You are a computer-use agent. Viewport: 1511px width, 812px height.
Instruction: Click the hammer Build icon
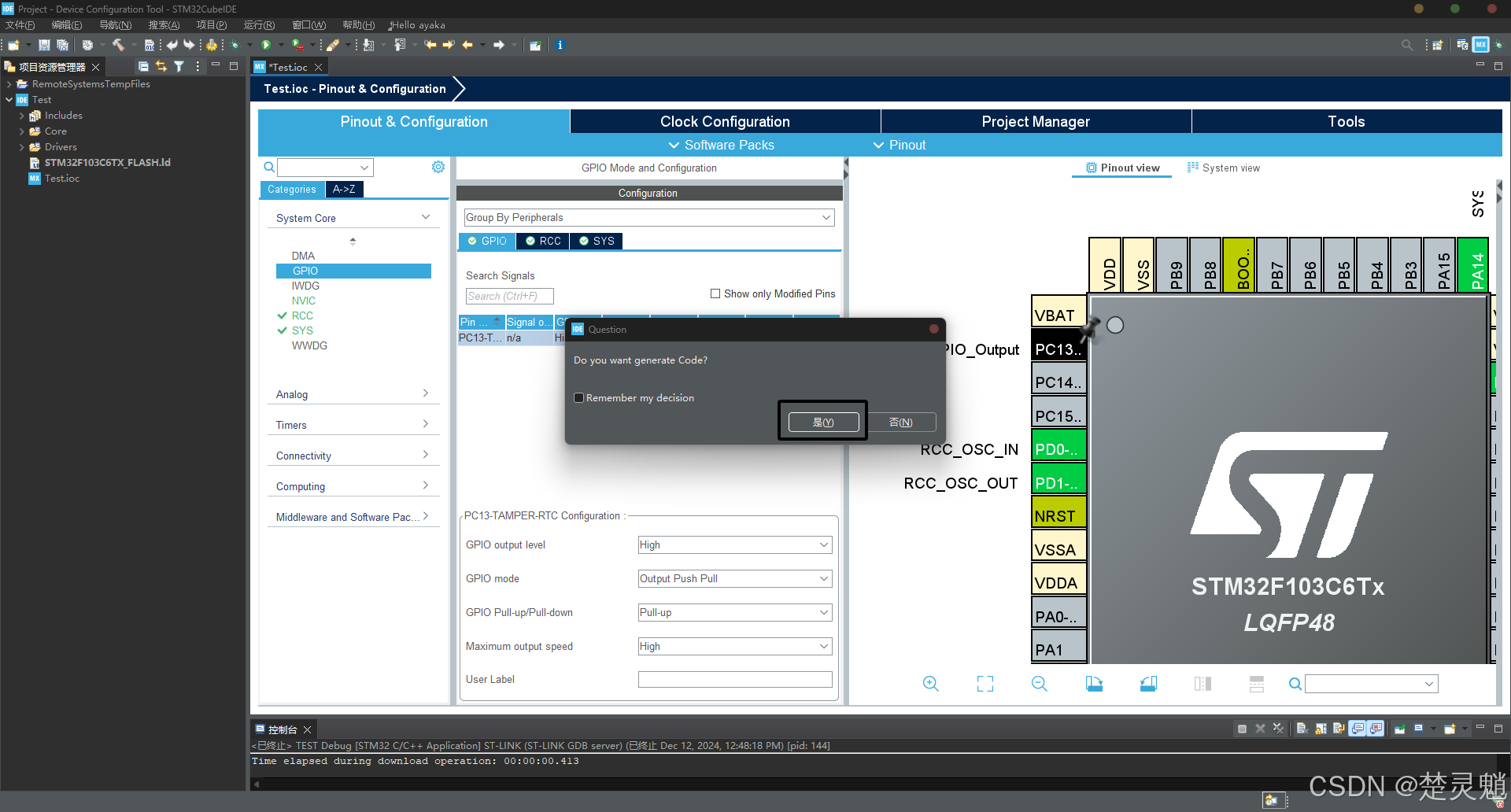click(118, 45)
